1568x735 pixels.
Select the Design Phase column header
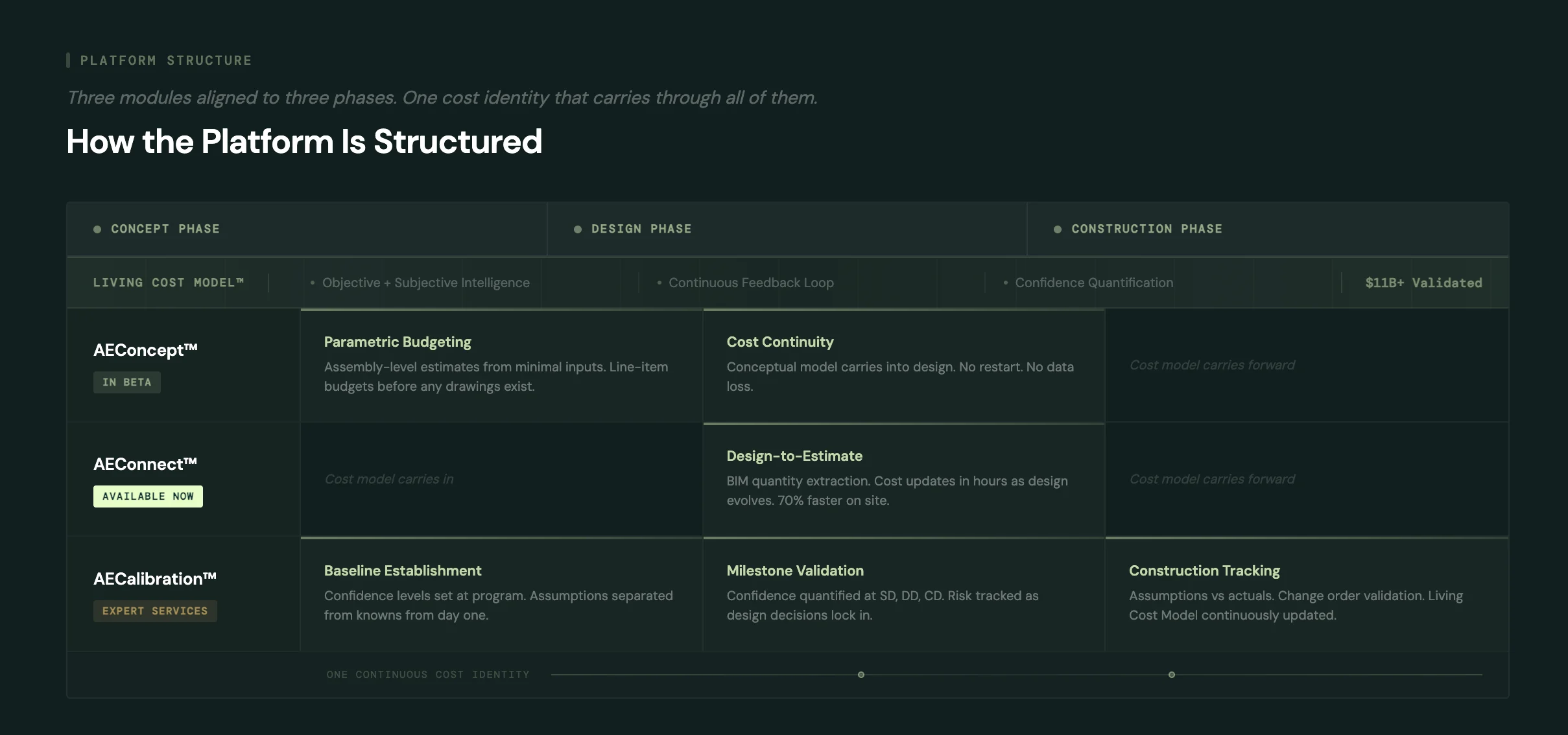click(641, 229)
